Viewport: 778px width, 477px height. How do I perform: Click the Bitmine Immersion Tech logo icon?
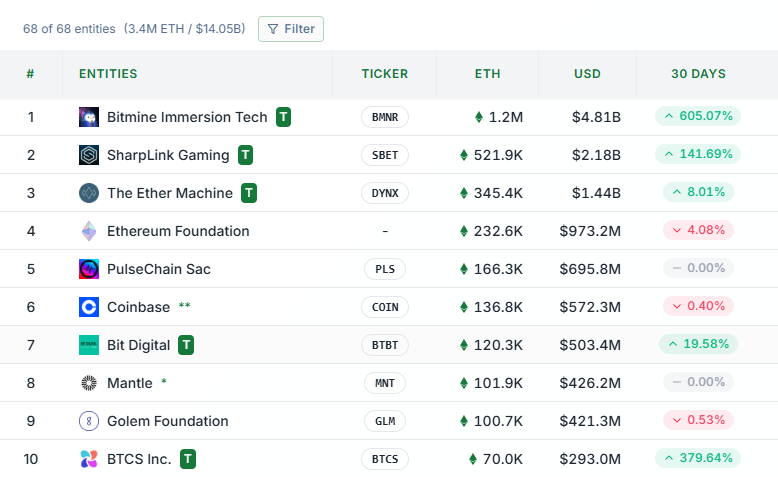89,117
